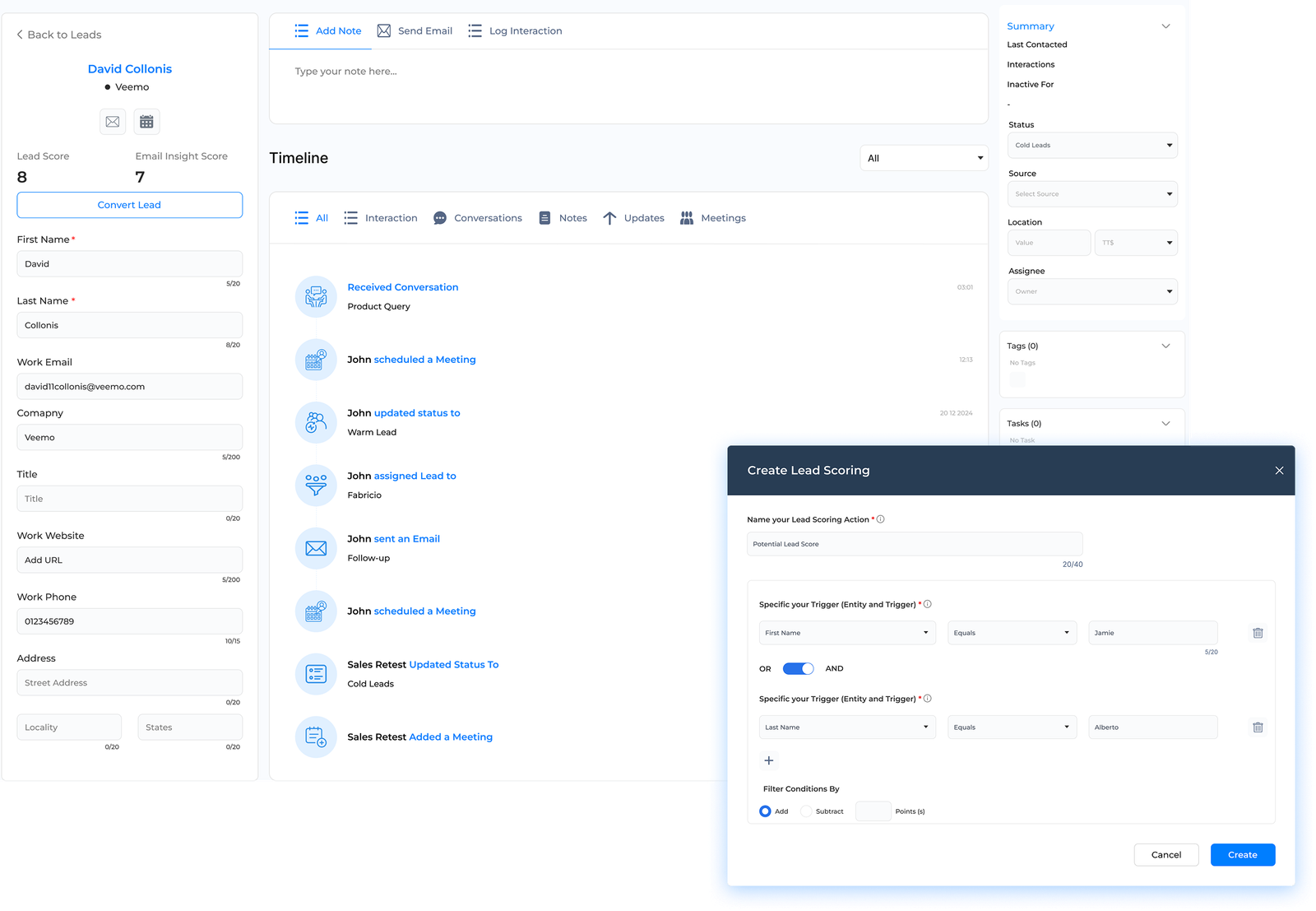Select the Subtract radio option
The width and height of the screenshot is (1316, 911).
(806, 811)
